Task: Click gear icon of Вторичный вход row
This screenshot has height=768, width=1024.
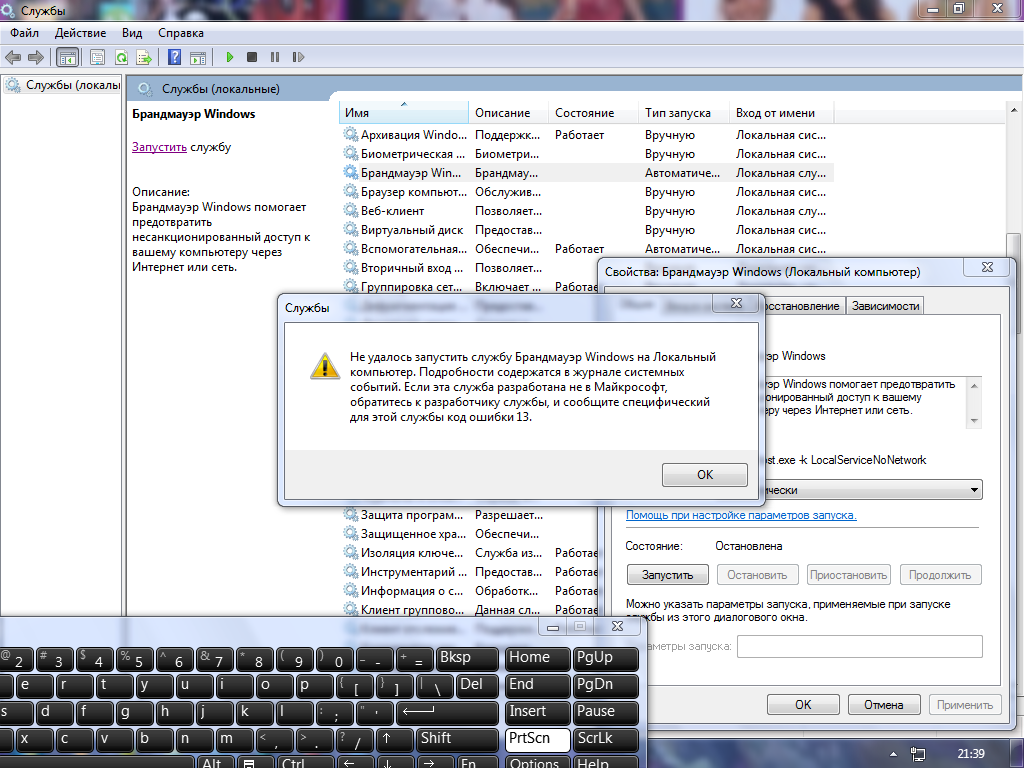Action: point(351,267)
